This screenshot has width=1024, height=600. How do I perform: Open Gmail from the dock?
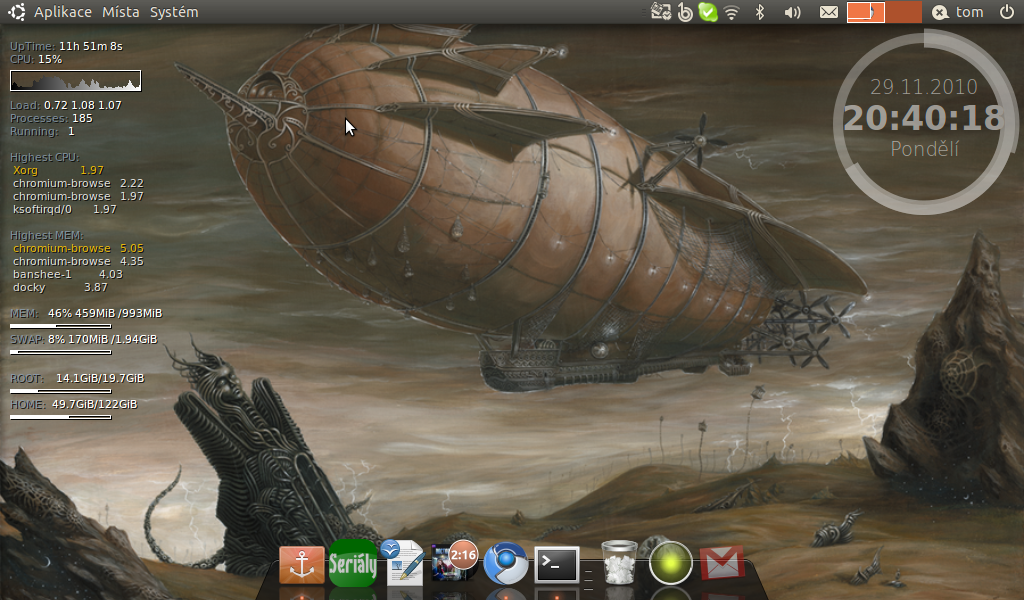coord(722,562)
